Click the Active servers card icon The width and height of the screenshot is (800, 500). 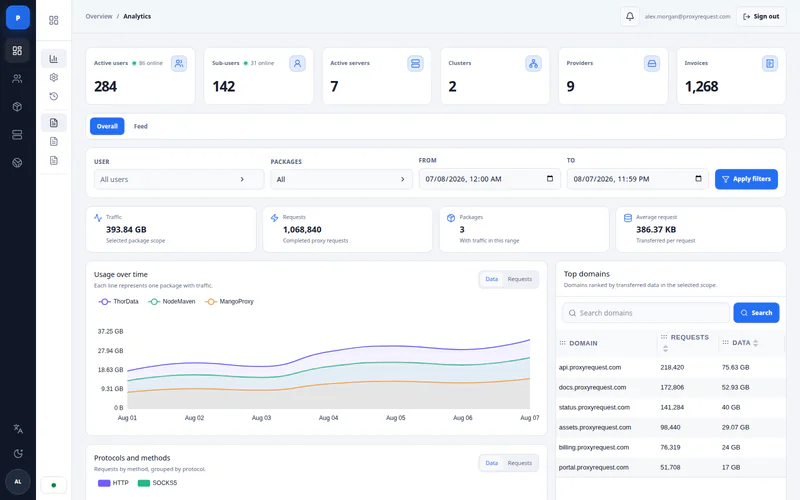tap(415, 64)
